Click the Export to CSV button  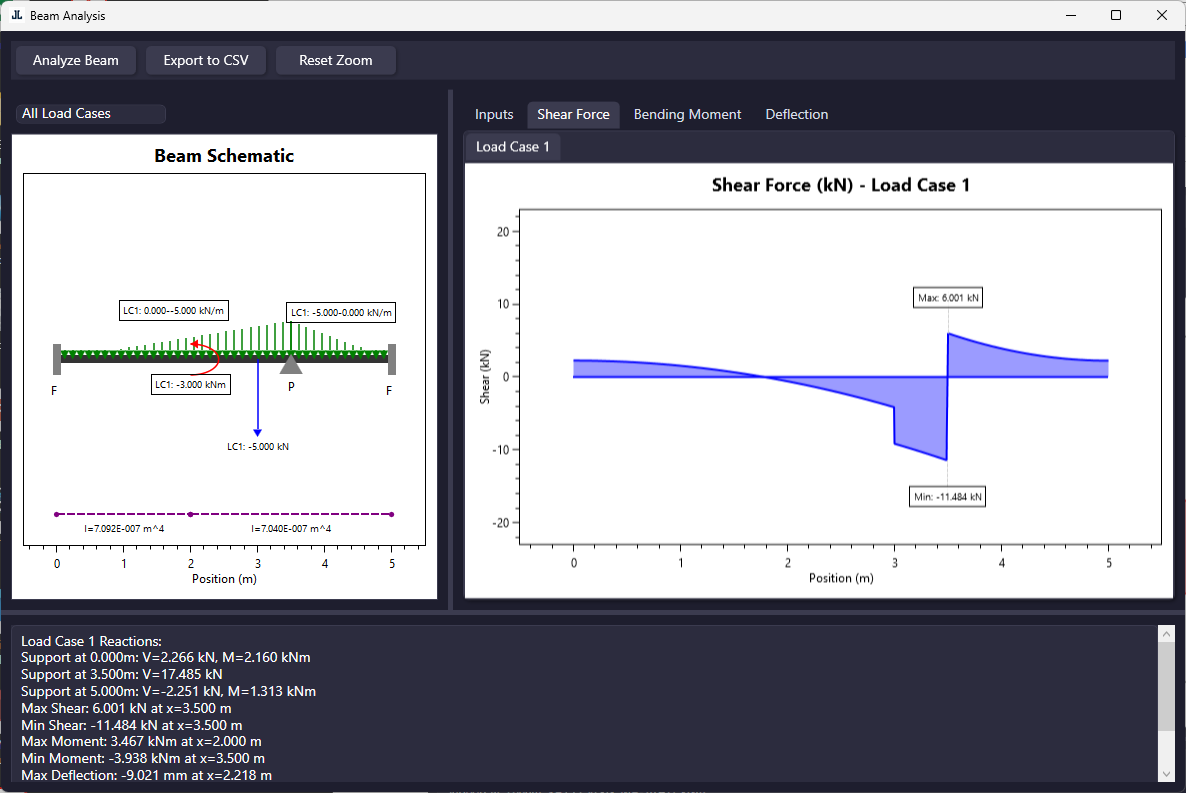(x=206, y=61)
